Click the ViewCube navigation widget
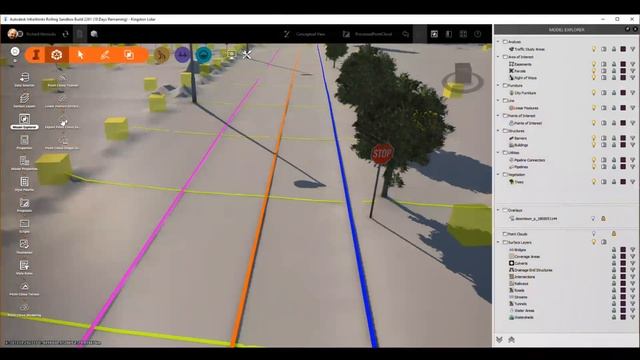The width and height of the screenshot is (640, 360). coord(463,79)
